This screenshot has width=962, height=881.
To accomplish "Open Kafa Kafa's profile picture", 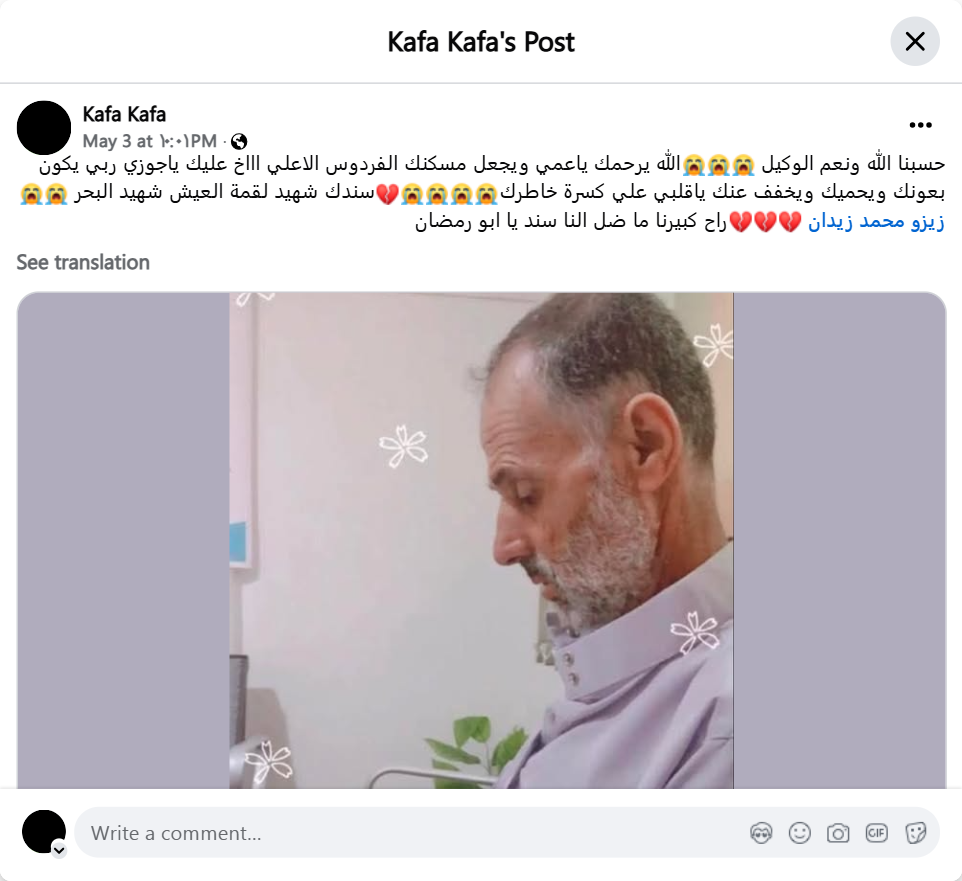I will 44,128.
